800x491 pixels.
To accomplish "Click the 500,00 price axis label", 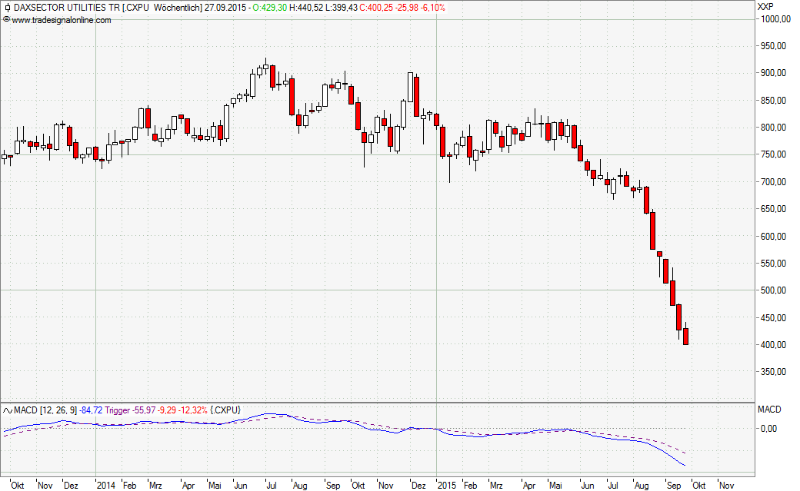I will pyautogui.click(x=773, y=291).
